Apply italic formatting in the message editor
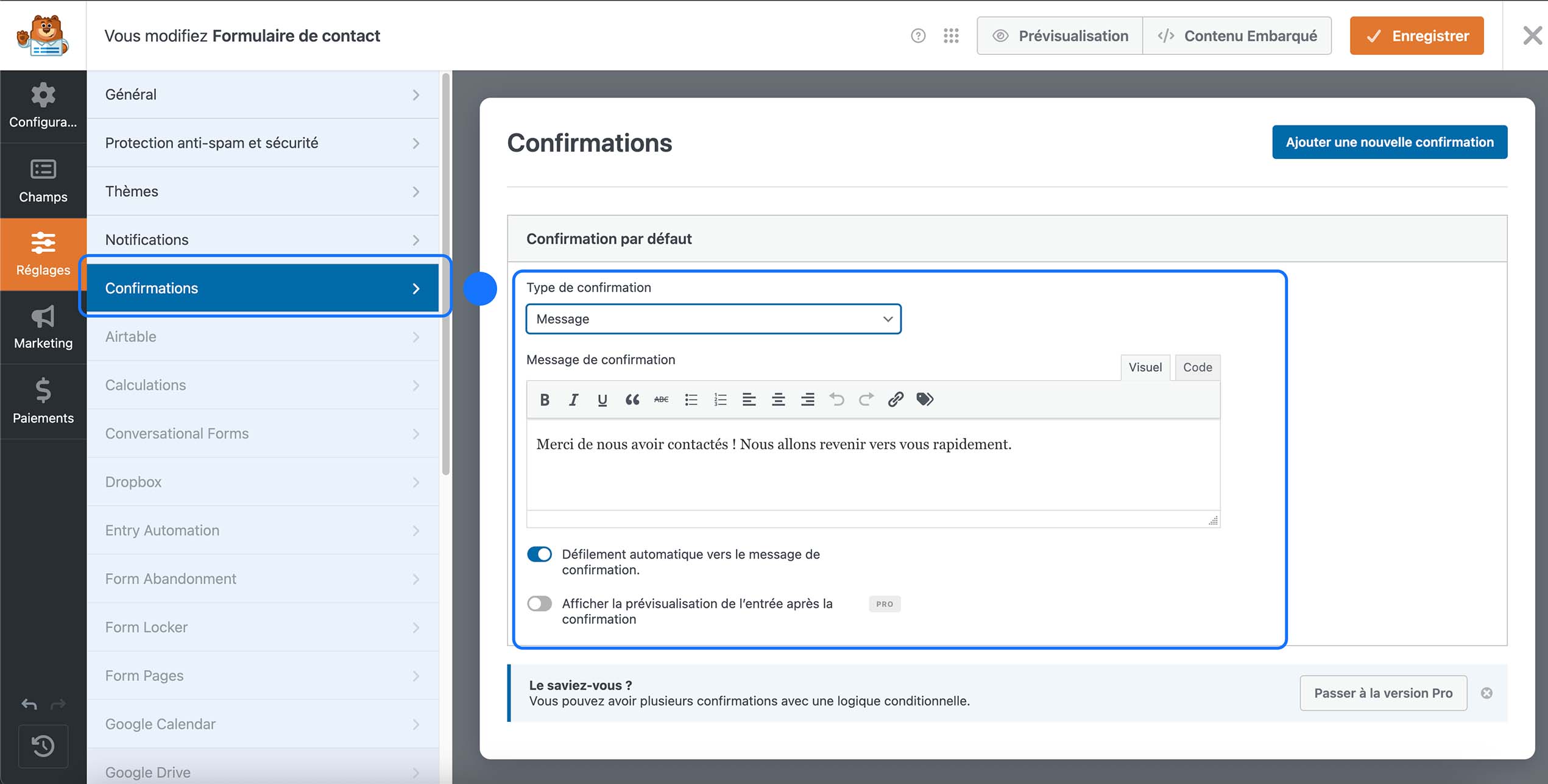 [x=573, y=399]
